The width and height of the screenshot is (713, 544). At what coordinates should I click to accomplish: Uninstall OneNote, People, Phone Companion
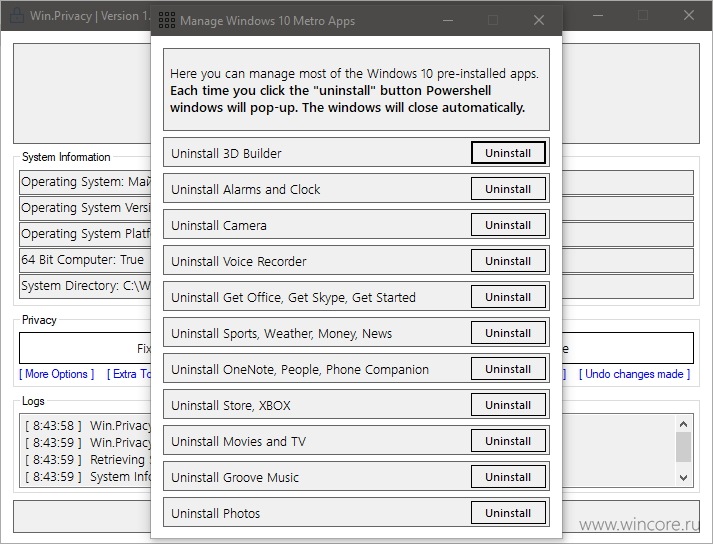[508, 368]
